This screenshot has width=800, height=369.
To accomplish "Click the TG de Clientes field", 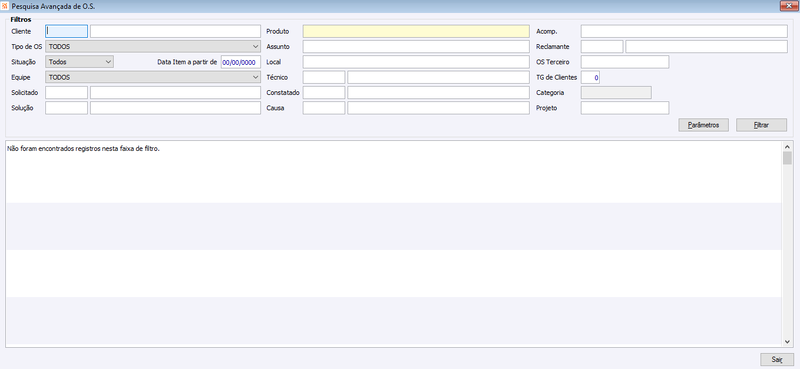I will [590, 77].
